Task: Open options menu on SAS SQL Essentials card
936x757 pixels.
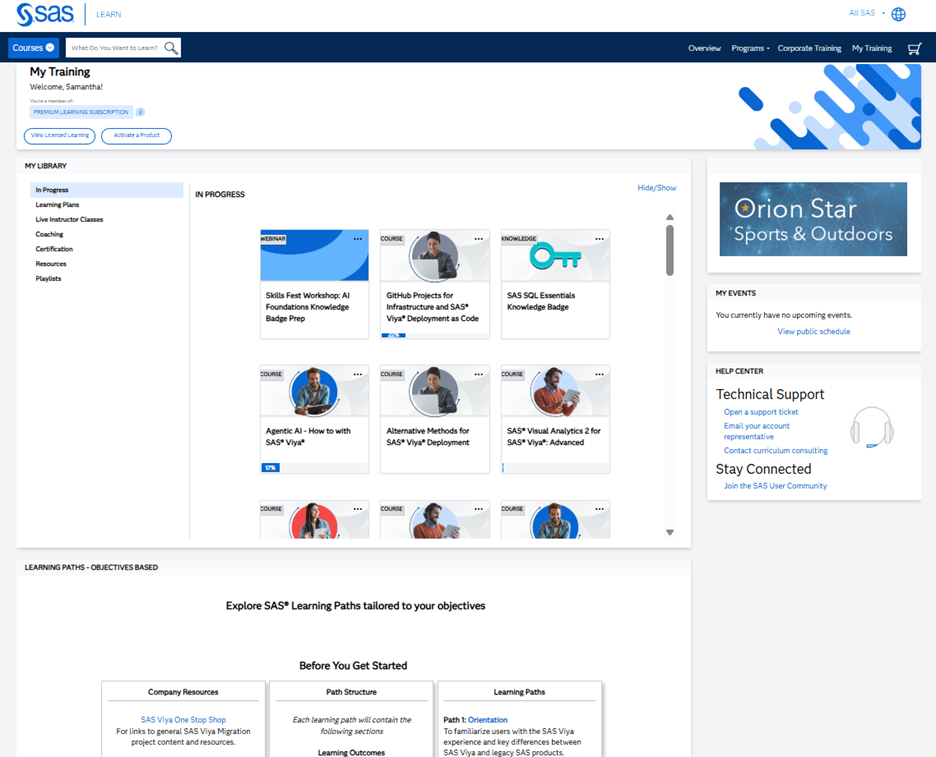Action: pos(599,239)
